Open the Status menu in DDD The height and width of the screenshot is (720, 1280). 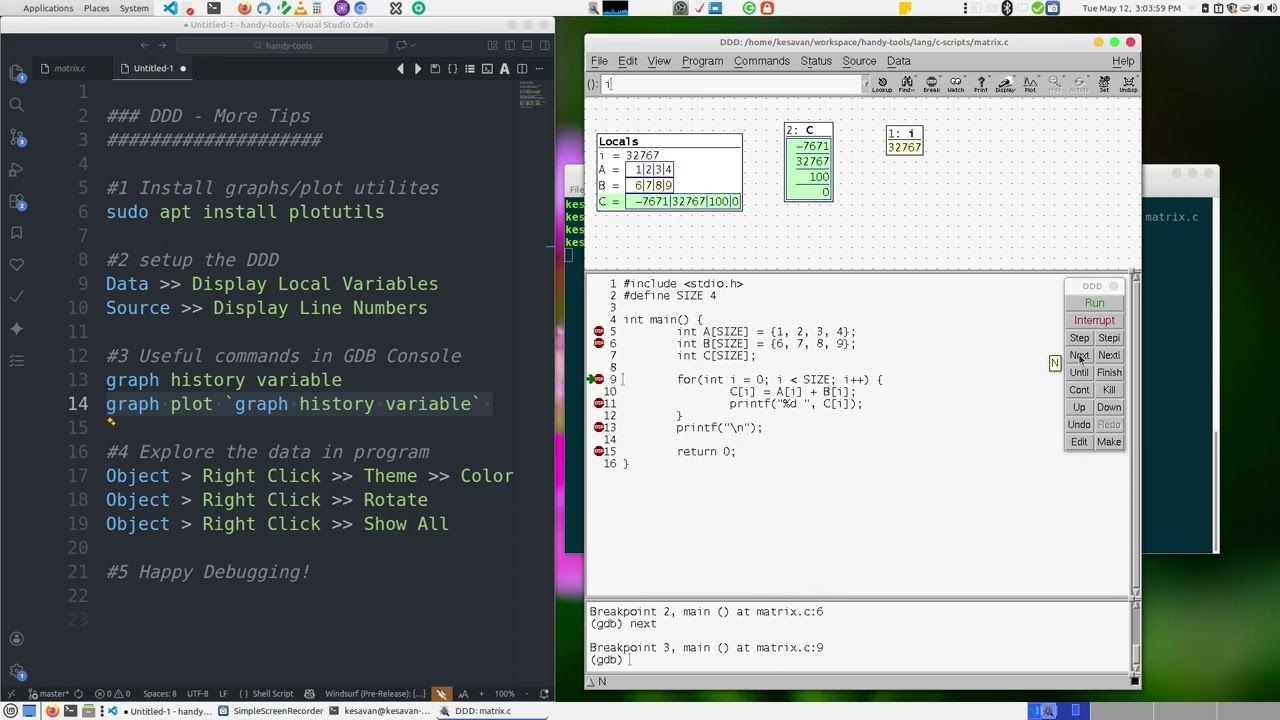point(816,61)
